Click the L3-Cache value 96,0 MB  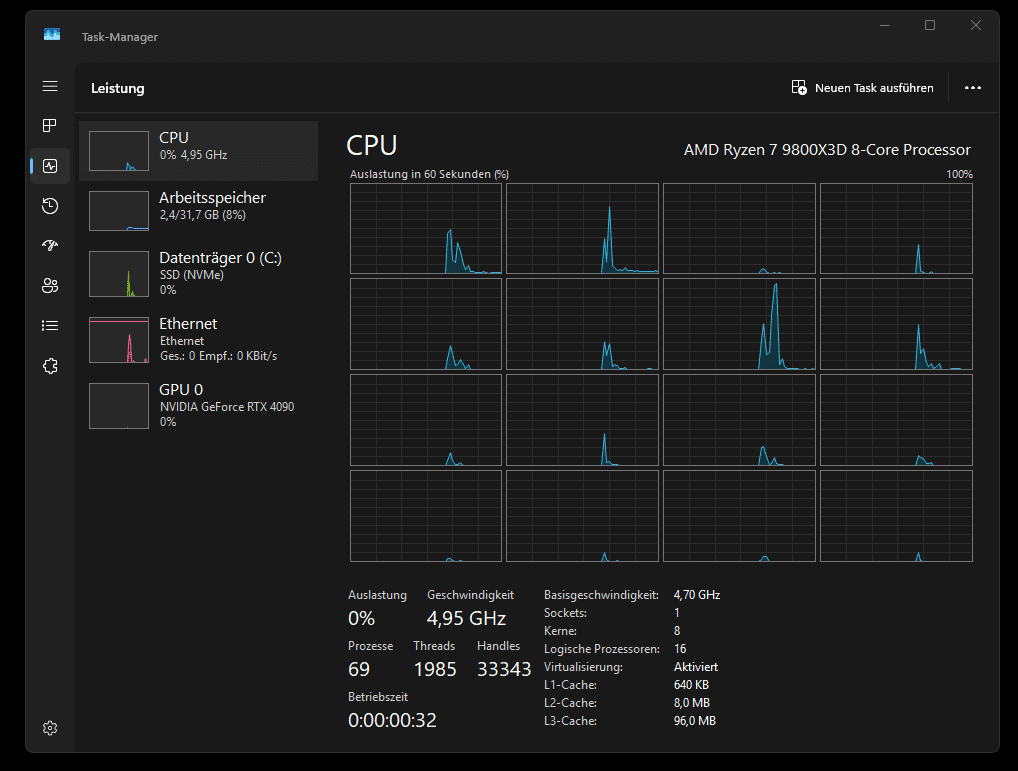pos(695,721)
